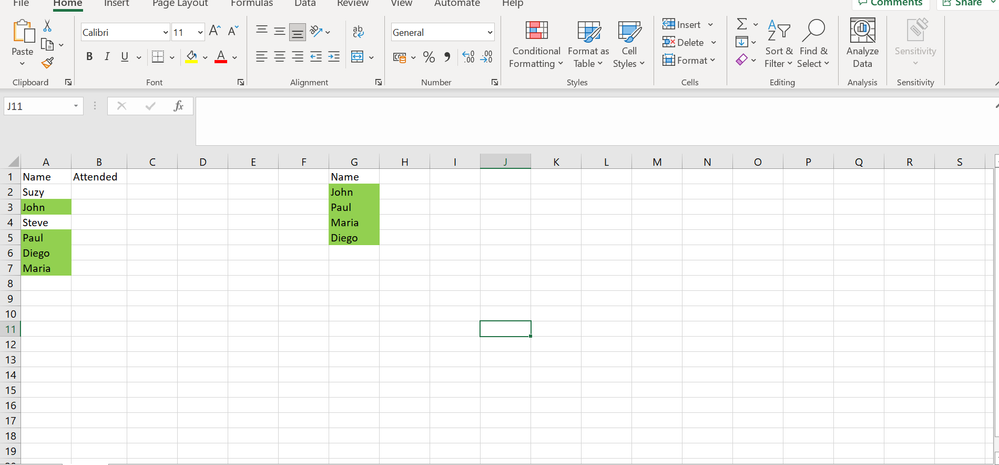Increase indent
Screen dimensions: 999x465
(x=334, y=57)
